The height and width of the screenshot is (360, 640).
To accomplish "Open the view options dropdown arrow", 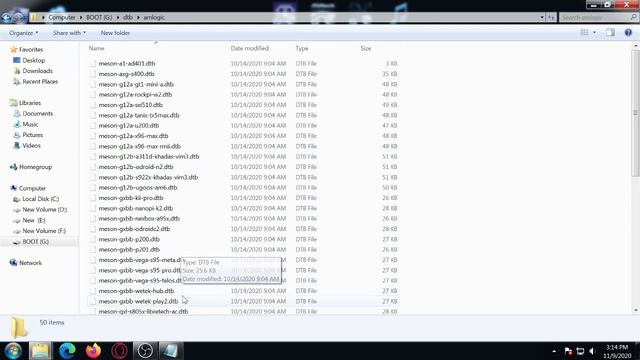I will tap(594, 33).
